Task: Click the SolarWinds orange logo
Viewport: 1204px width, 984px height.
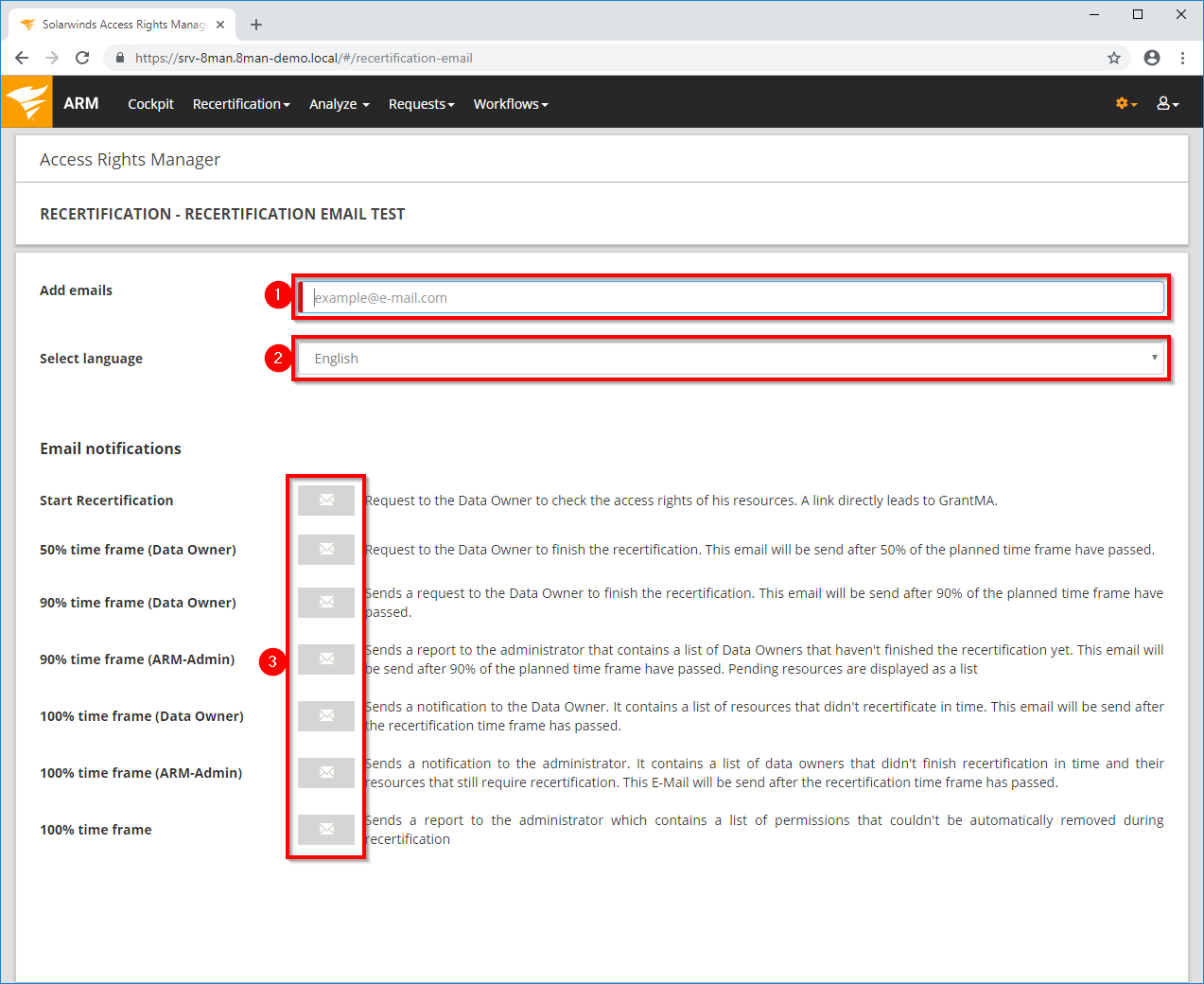Action: coord(26,102)
